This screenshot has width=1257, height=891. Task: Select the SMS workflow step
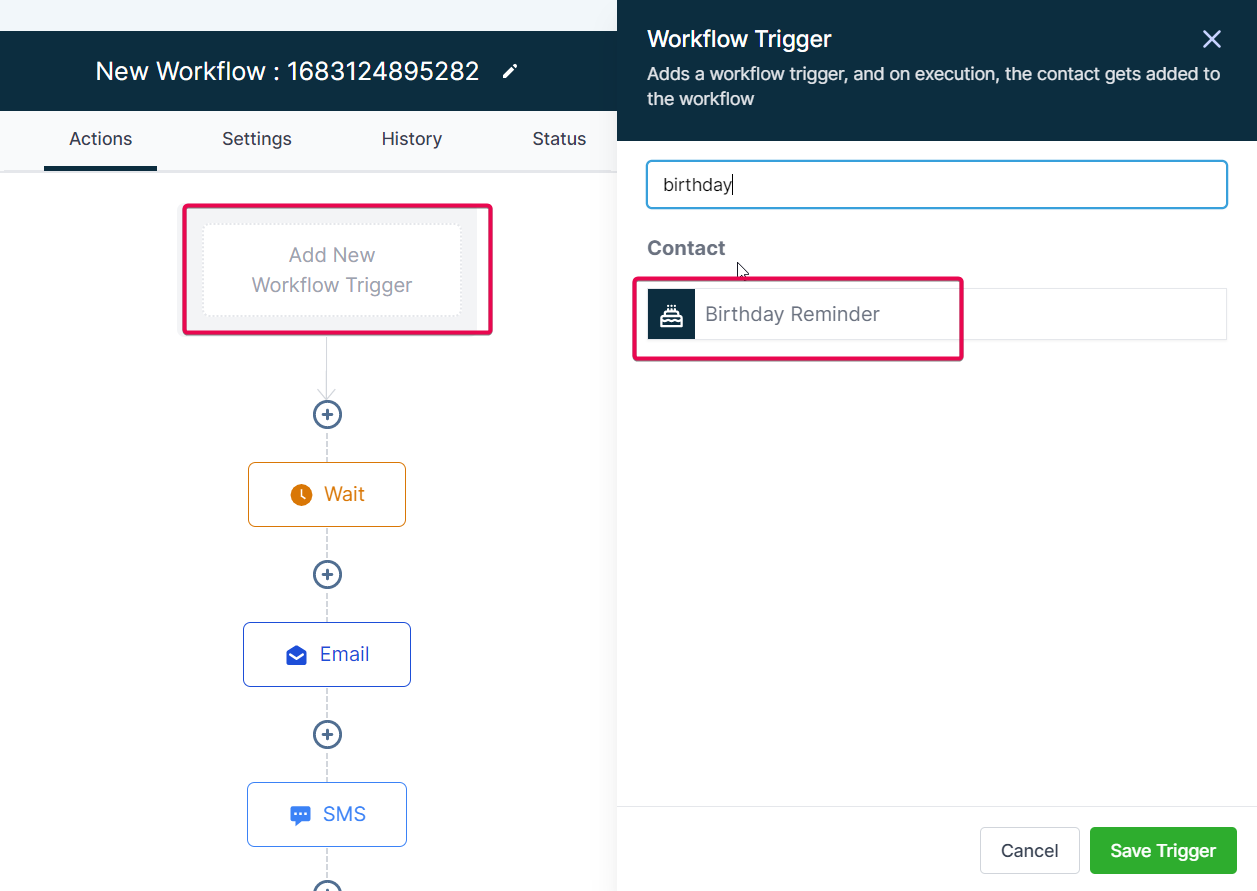point(327,814)
